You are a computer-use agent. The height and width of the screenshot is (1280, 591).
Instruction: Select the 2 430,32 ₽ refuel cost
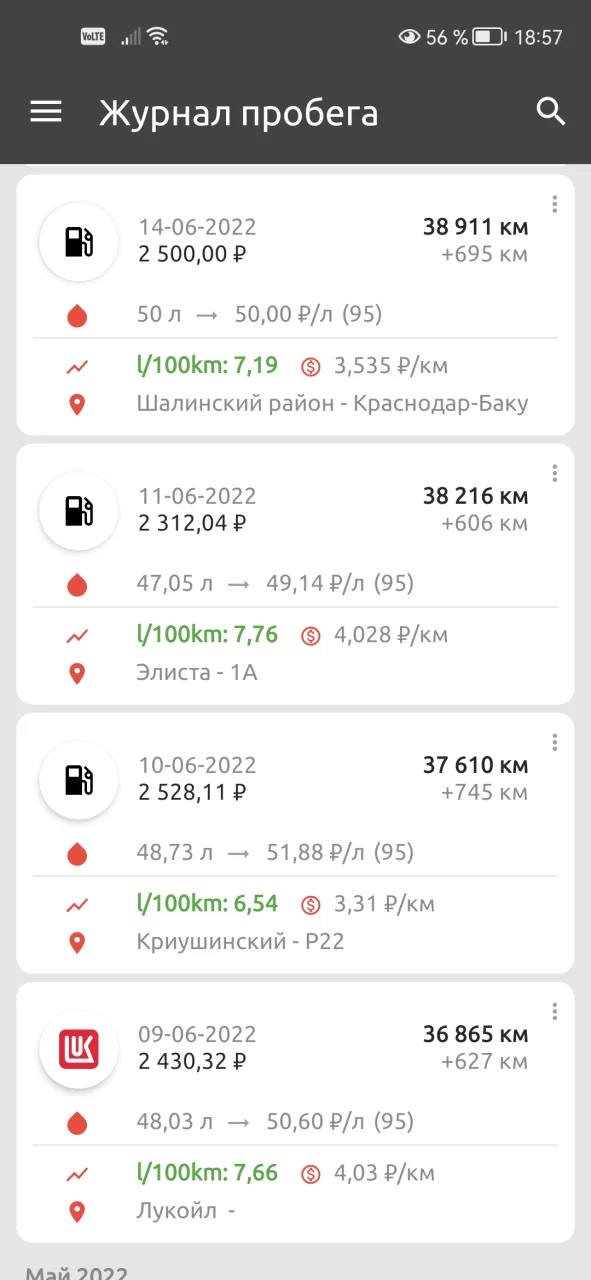coord(192,1061)
